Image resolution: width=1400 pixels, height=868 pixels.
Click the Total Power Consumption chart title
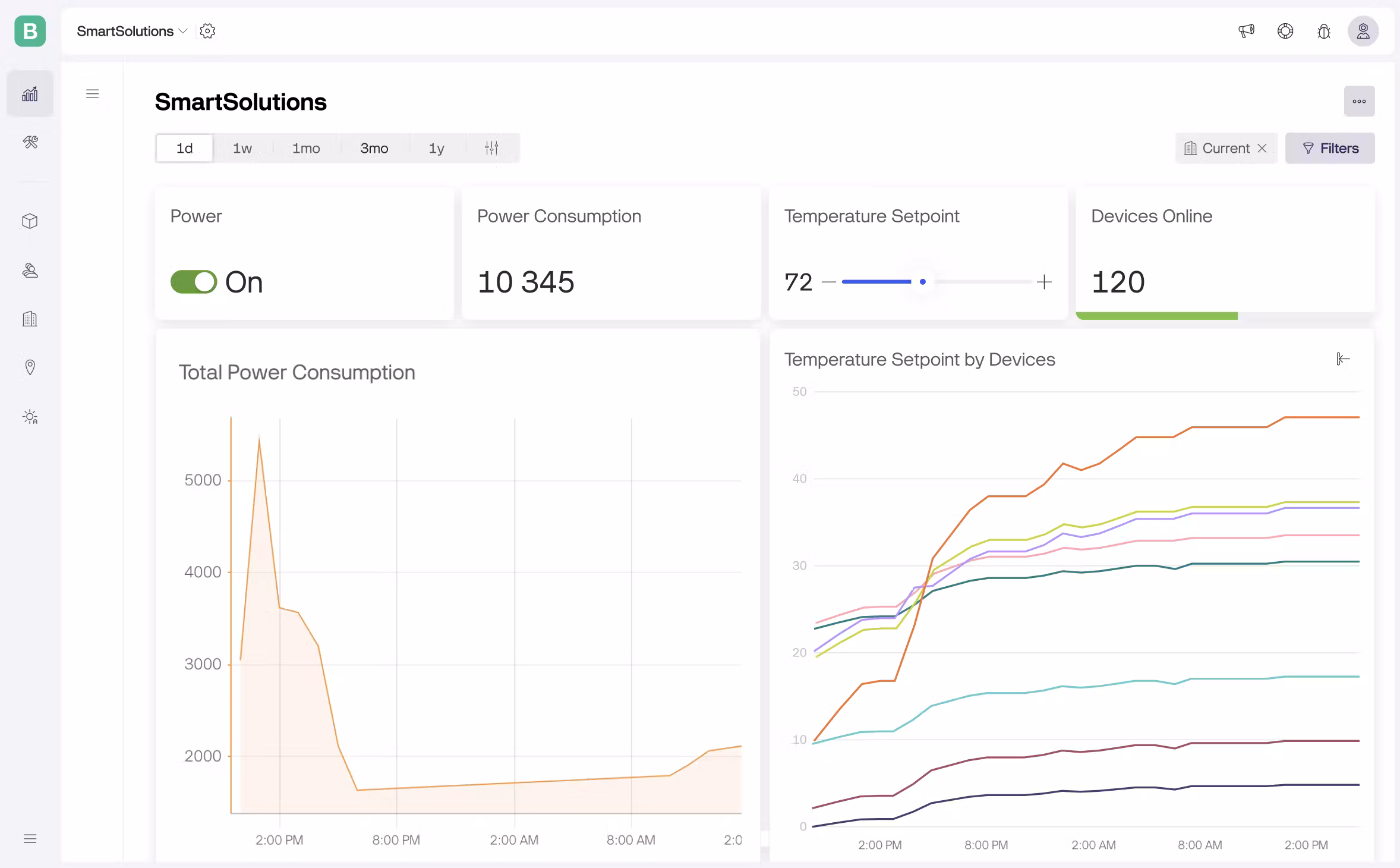point(297,372)
